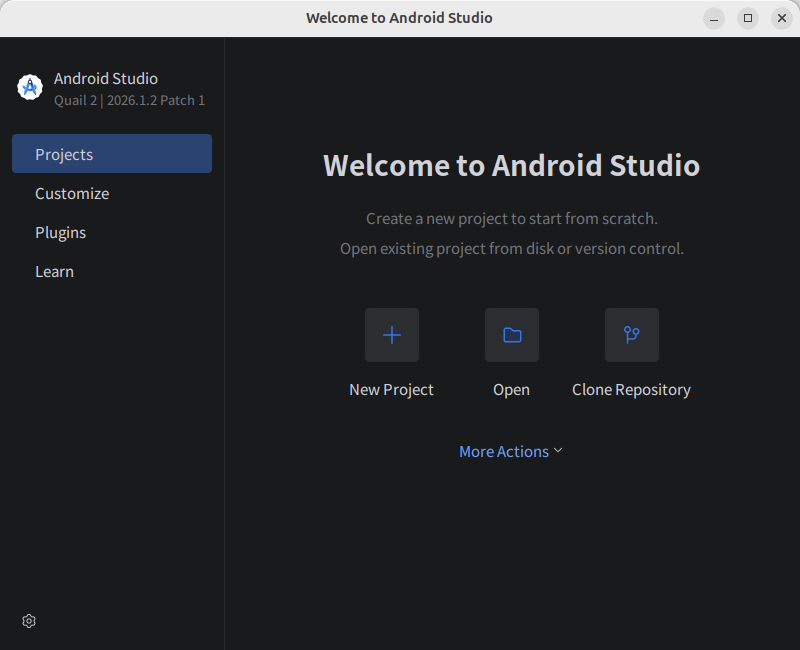Click the Android Studio name in sidebar

click(x=106, y=79)
